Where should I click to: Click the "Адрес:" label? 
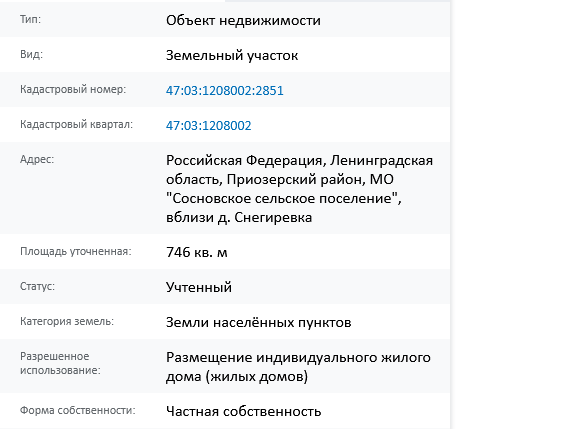point(37,160)
